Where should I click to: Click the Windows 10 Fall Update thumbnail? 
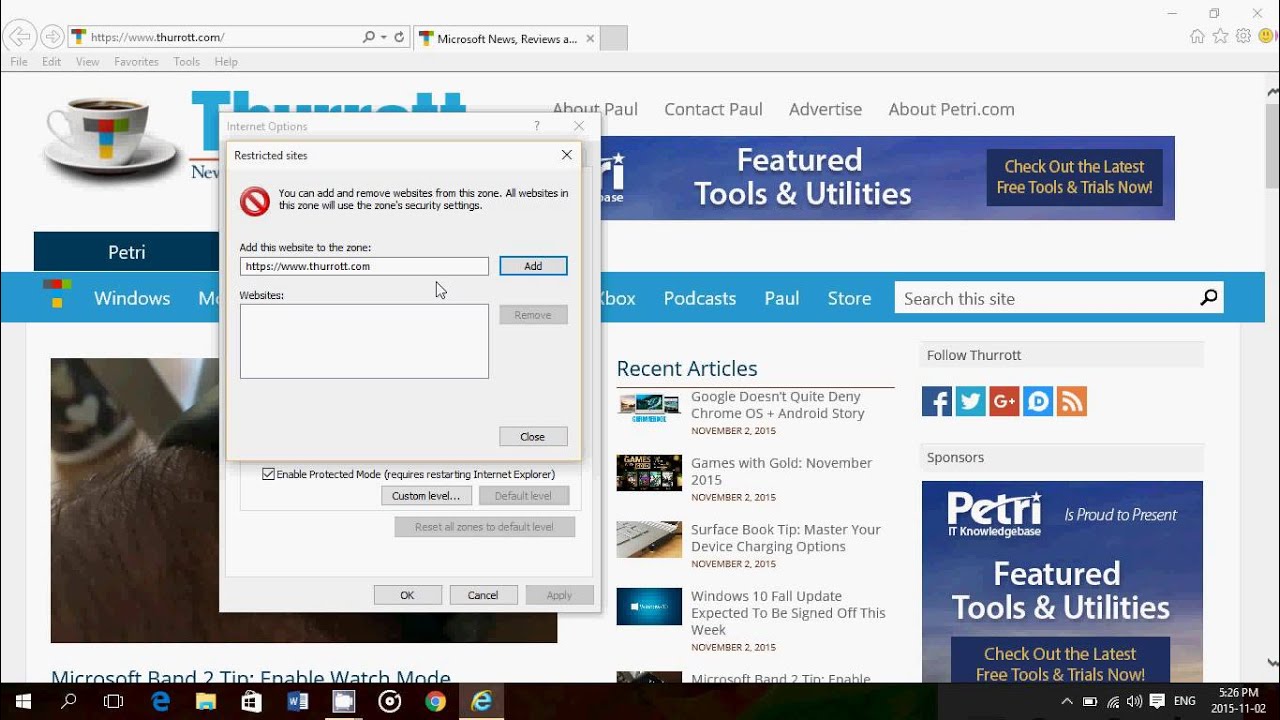pyautogui.click(x=649, y=606)
